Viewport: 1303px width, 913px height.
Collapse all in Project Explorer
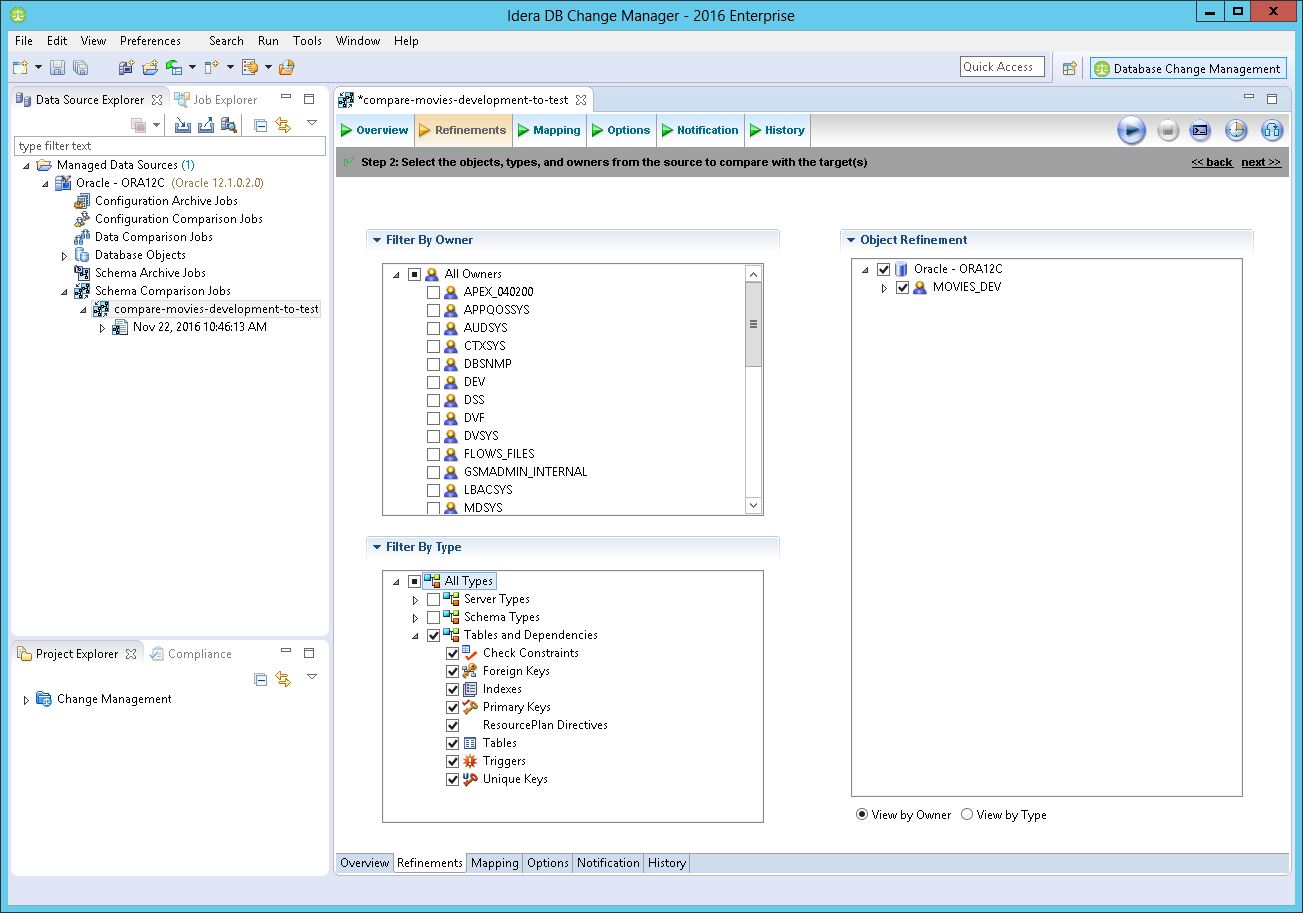[x=260, y=679]
